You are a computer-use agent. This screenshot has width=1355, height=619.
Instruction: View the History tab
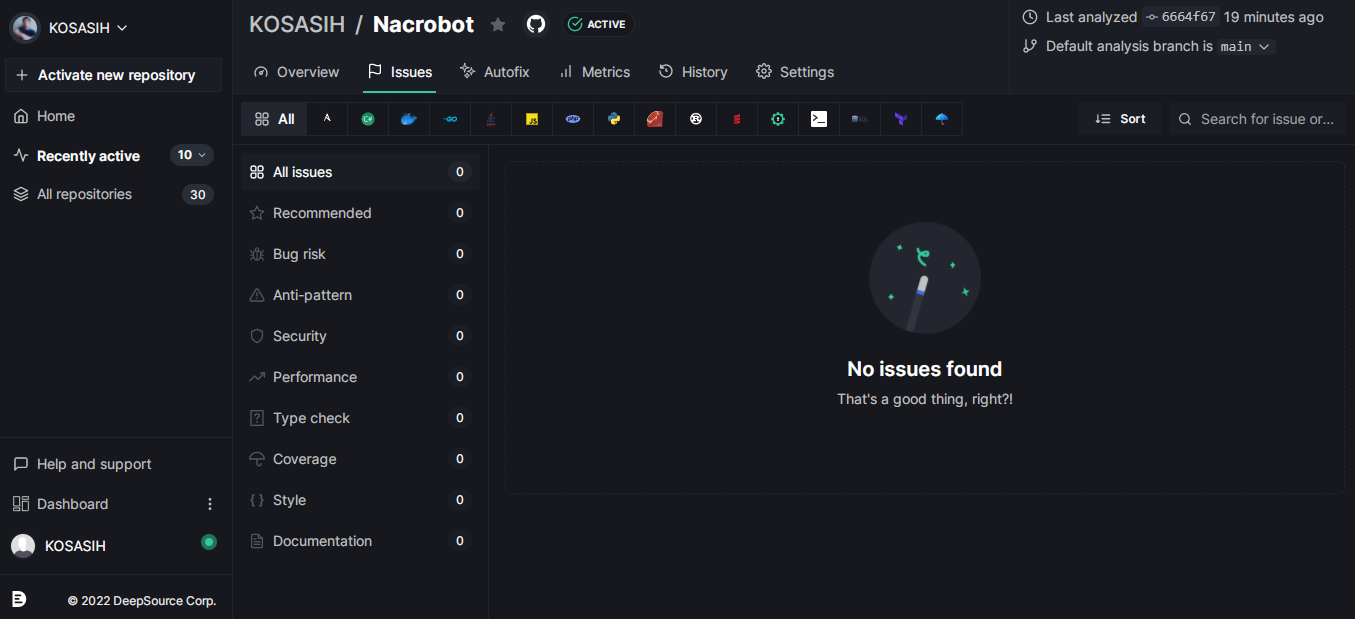pos(693,72)
